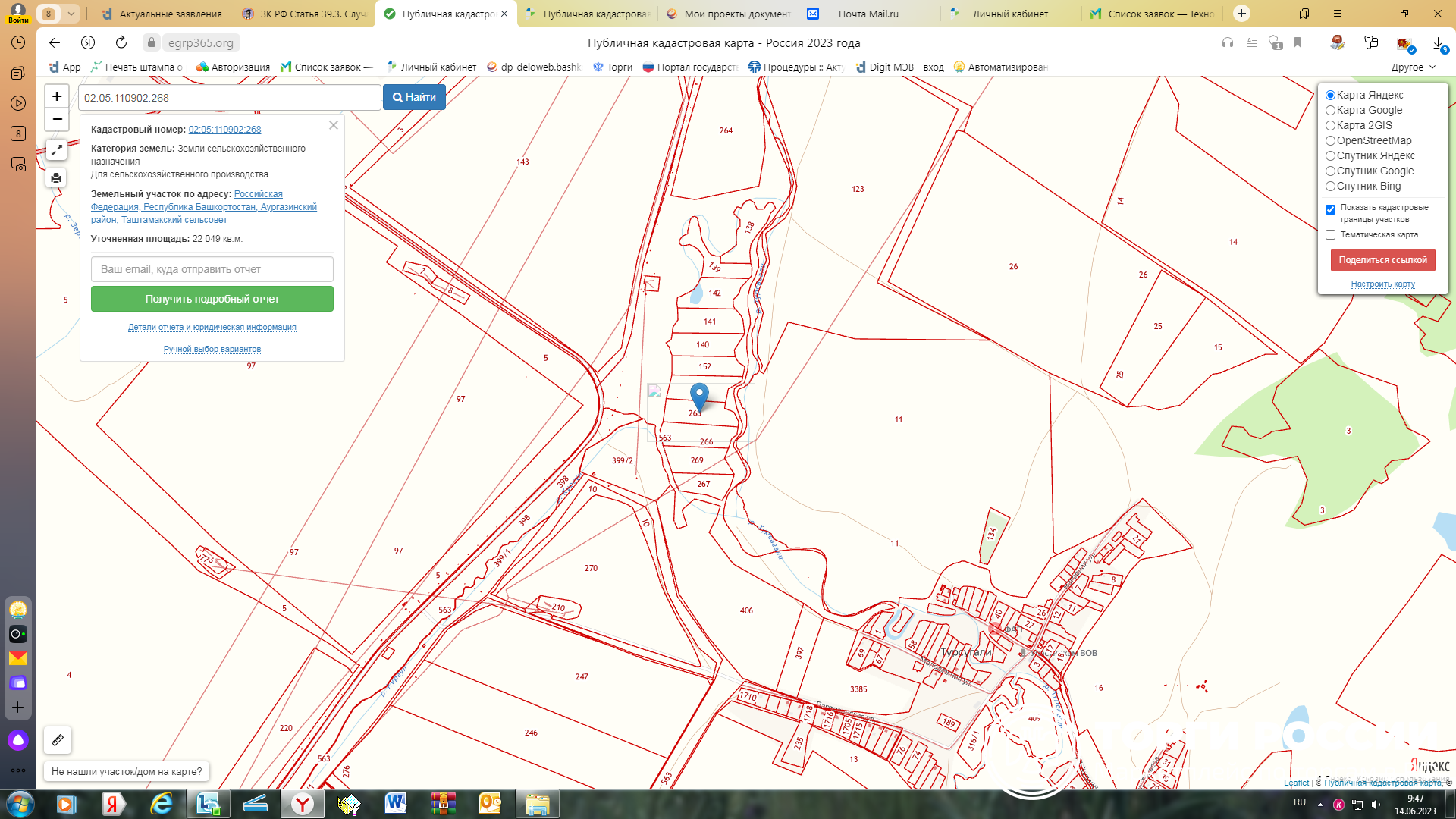Zoom in the map with plus button
The image size is (1456, 819).
coord(57,96)
